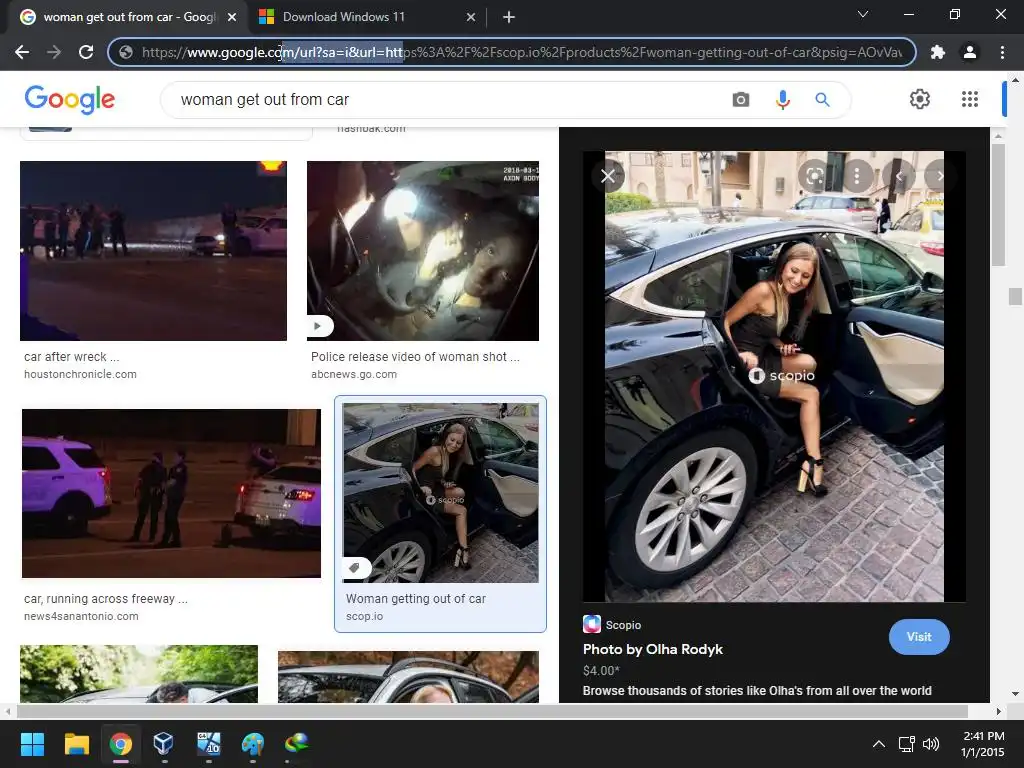The height and width of the screenshot is (768, 1024).
Task: Open the tab search dropdown chevron
Action: pos(863,14)
